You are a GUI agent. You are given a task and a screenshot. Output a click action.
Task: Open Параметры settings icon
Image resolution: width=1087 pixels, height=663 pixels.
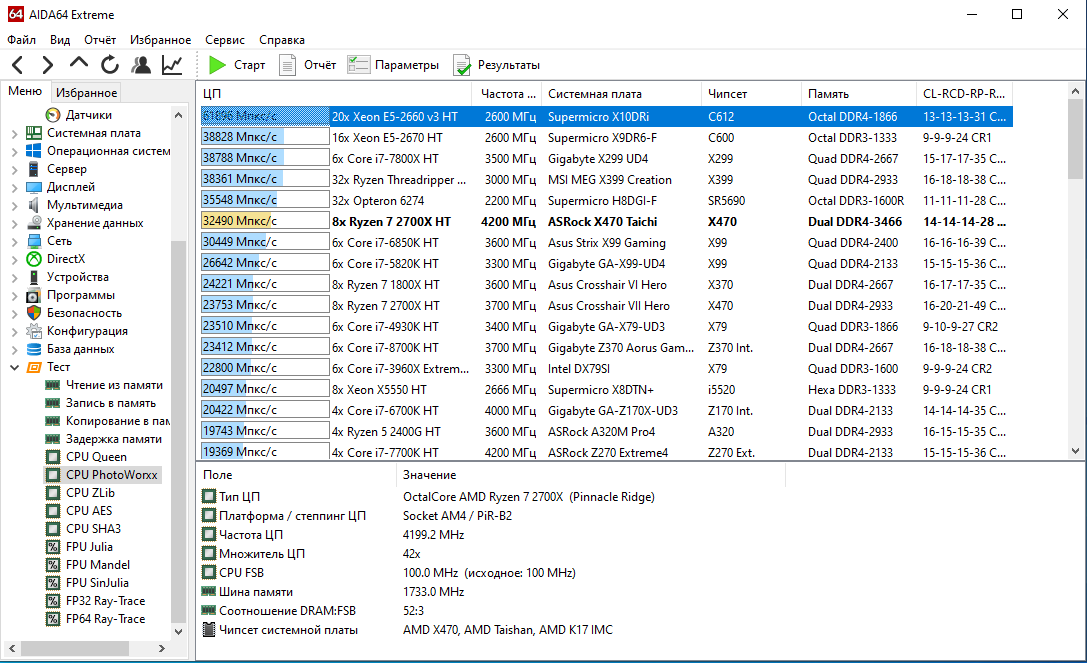358,65
